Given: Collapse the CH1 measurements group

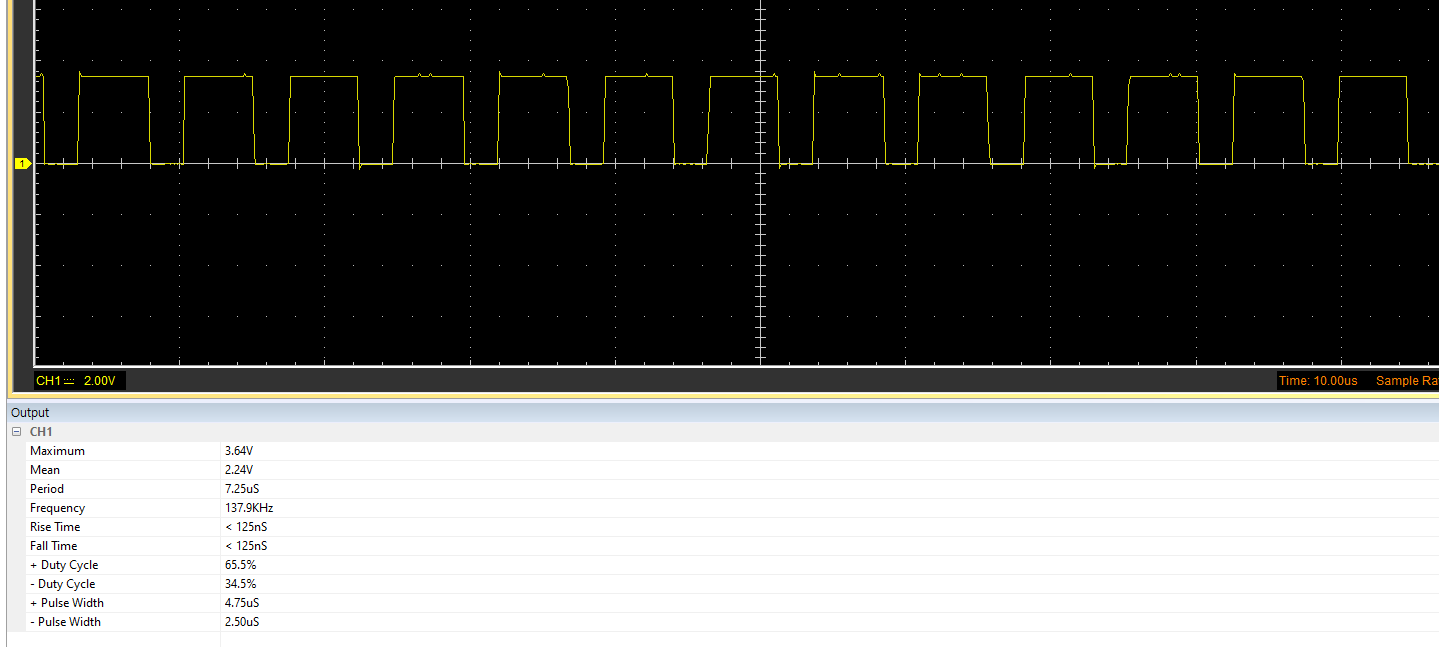Looking at the screenshot, I should coord(14,431).
